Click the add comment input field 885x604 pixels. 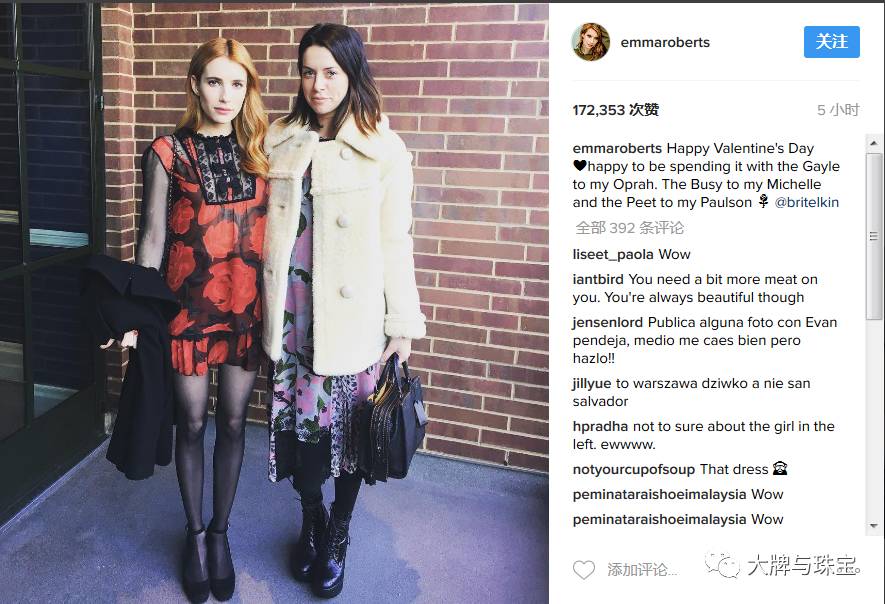642,570
